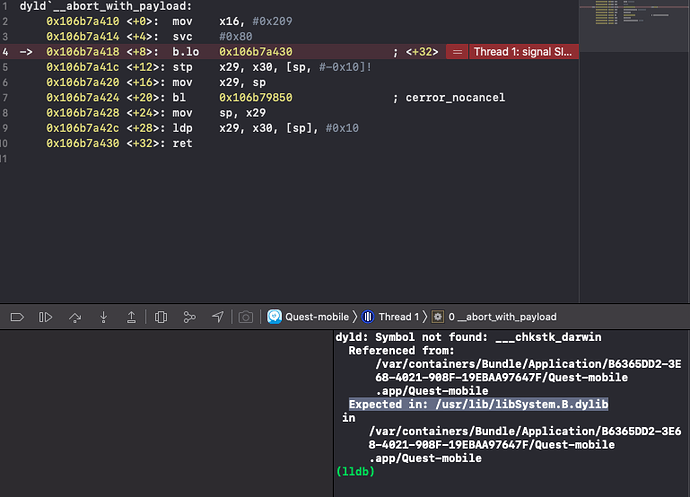
Task: Click mov x29, sp on line 6
Action: [219, 82]
